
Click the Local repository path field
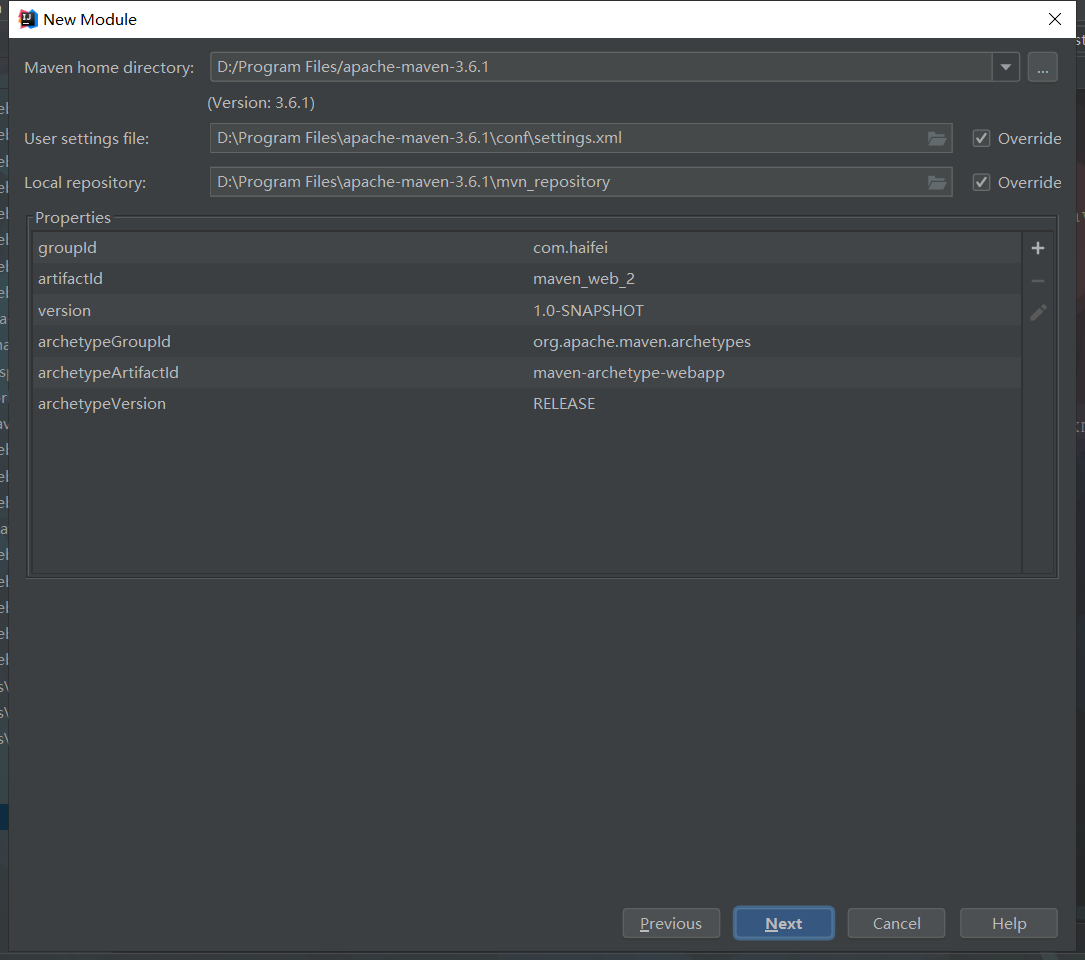(581, 182)
